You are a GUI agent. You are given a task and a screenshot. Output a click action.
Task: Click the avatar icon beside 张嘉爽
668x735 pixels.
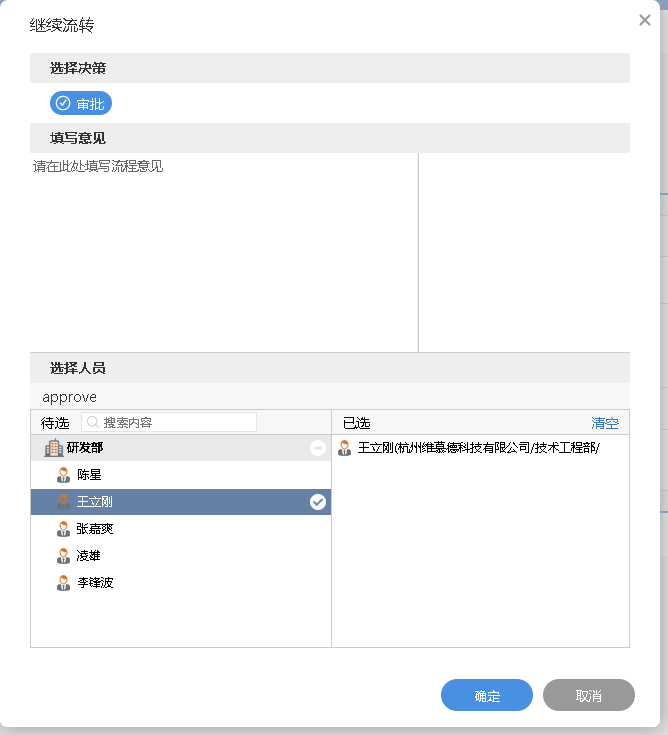(64, 529)
